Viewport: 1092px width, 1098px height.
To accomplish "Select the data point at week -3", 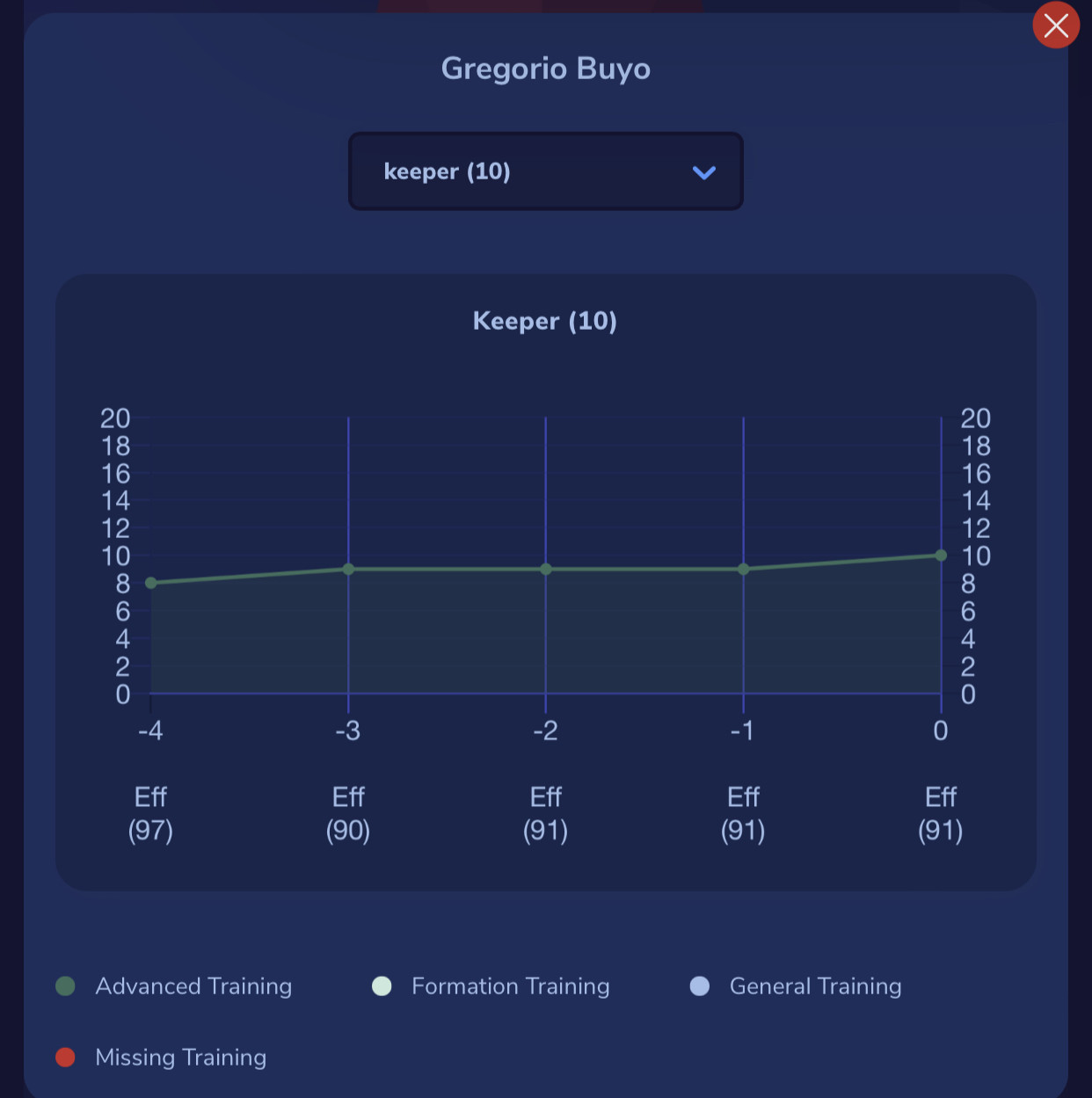I will (x=348, y=570).
